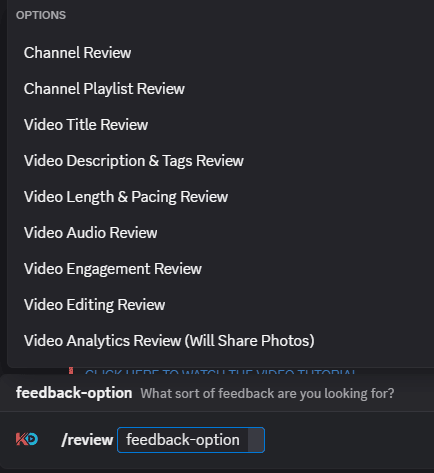
Task: Click the OPTIONS header label
Action: [x=41, y=15]
